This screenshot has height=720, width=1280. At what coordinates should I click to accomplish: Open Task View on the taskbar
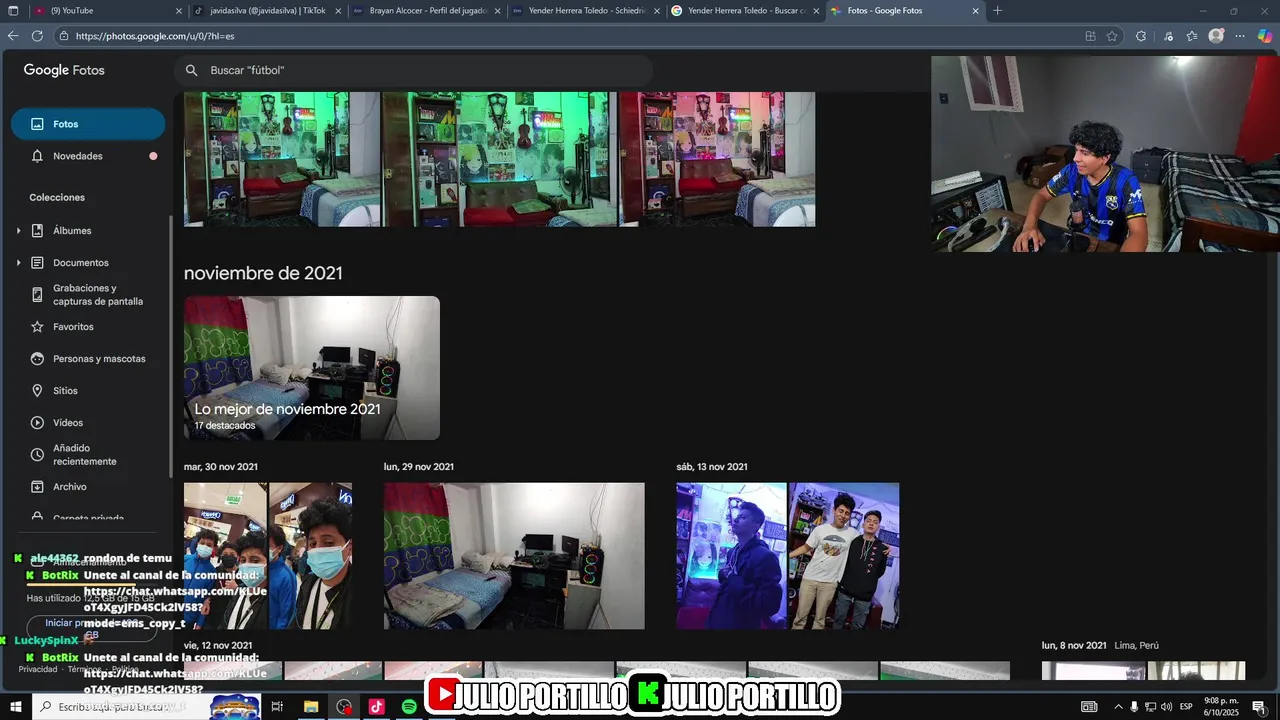pyautogui.click(x=277, y=707)
